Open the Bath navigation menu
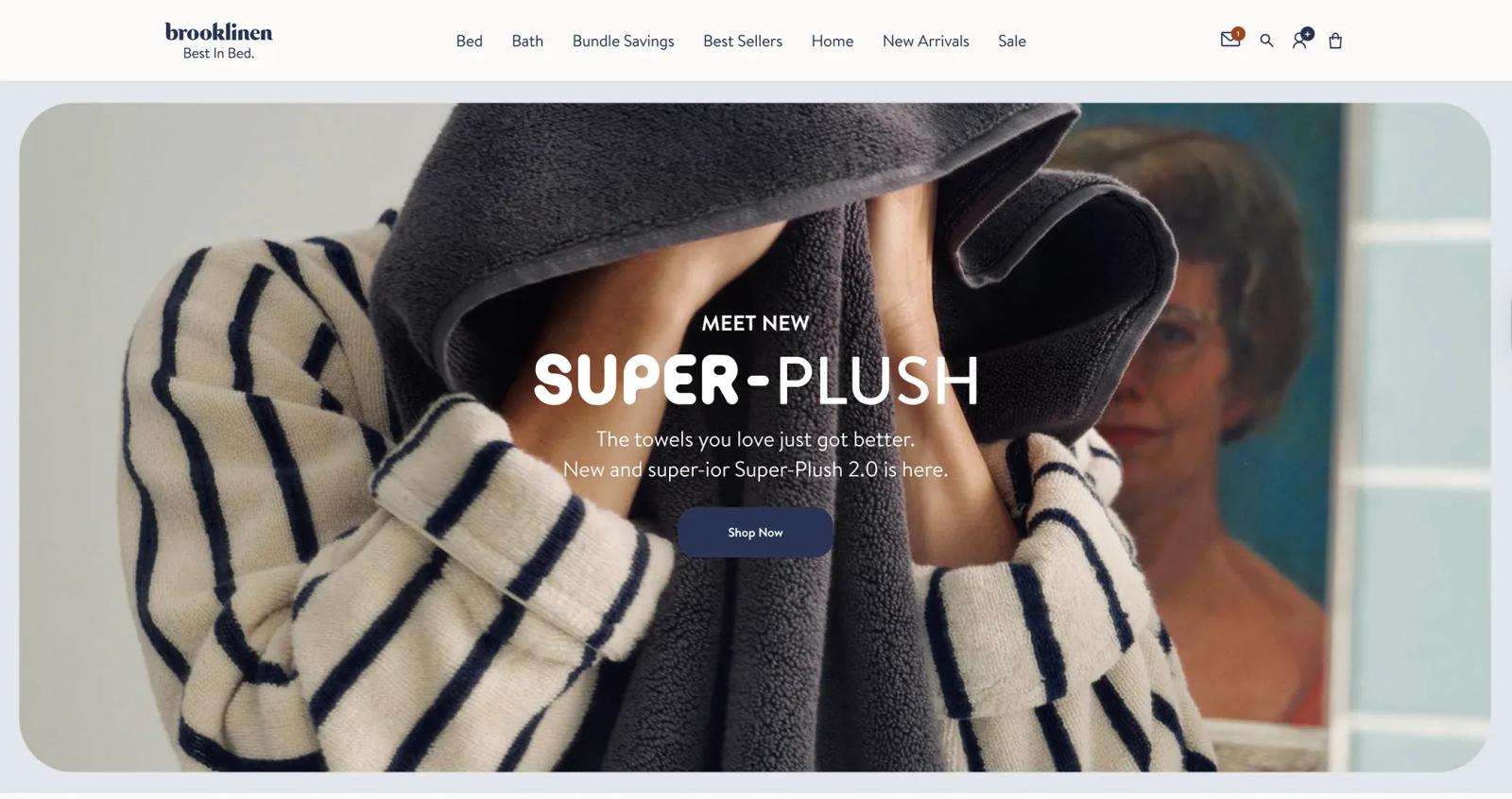Image resolution: width=1512 pixels, height=799 pixels. [527, 41]
